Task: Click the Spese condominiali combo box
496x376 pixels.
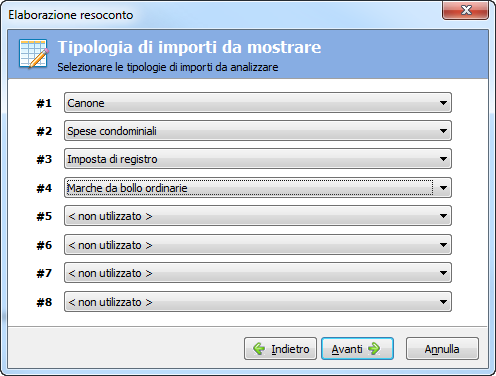Action: click(x=258, y=131)
